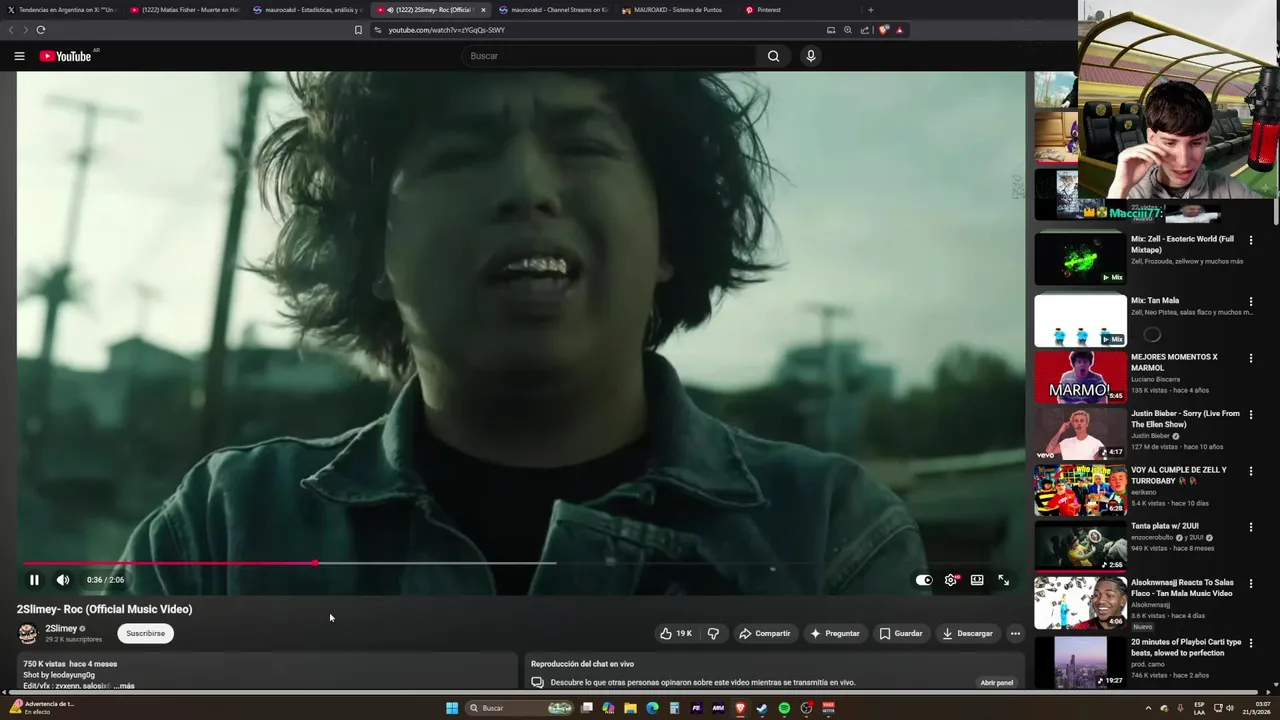Viewport: 1280px width, 720px height.
Task: Open the player settings gear
Action: (x=951, y=580)
